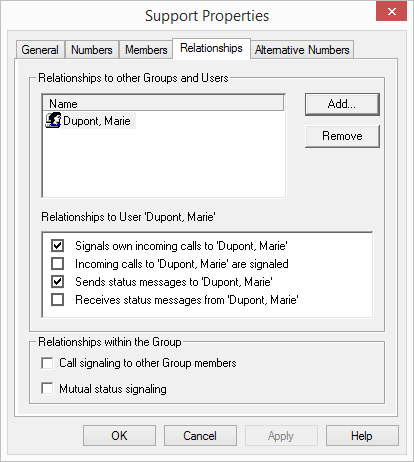The width and height of the screenshot is (414, 462).
Task: Enable Receives status messages from Dupont
Action: coord(57,300)
